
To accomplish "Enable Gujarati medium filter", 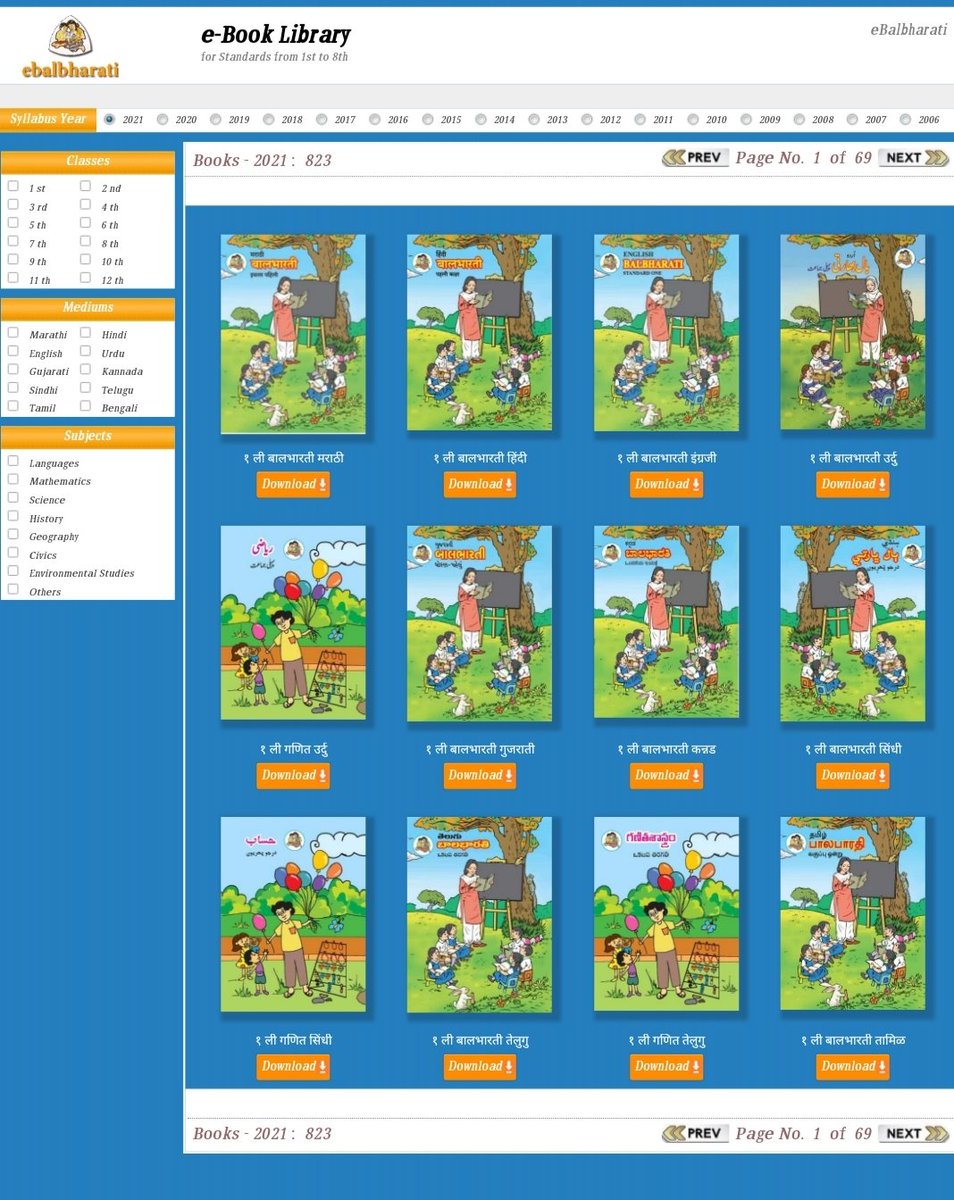I will 13,369.
